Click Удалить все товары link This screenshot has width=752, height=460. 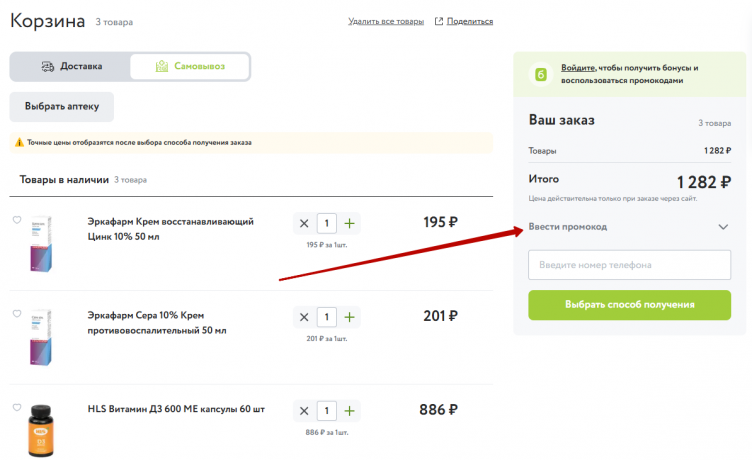(x=385, y=21)
